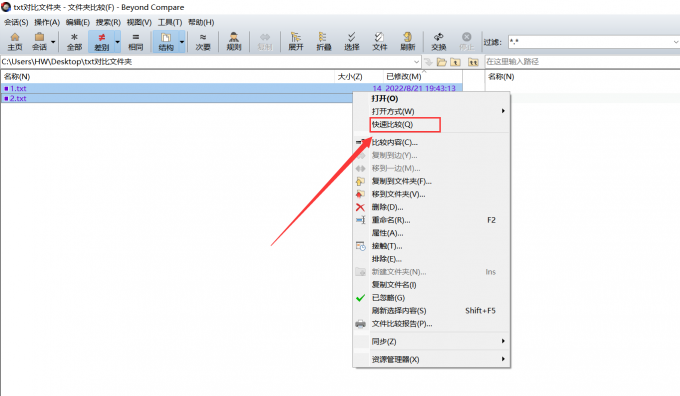Choose 排除(E)... menu entry
This screenshot has width=680, height=396.
click(x=431, y=259)
